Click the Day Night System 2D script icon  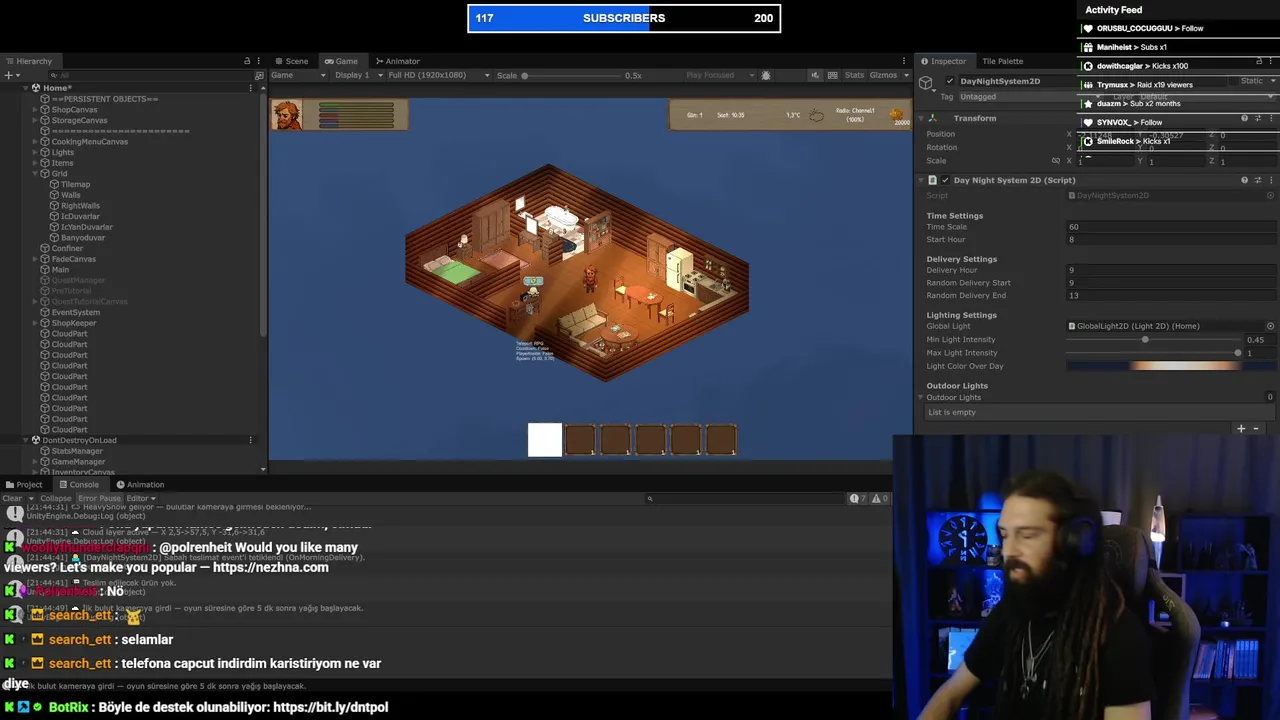coord(933,180)
